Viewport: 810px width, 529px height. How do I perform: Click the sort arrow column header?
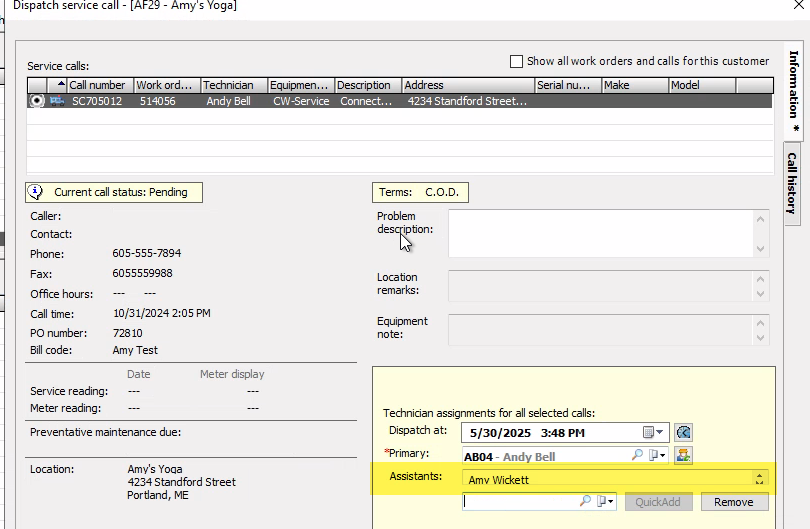[x=57, y=85]
